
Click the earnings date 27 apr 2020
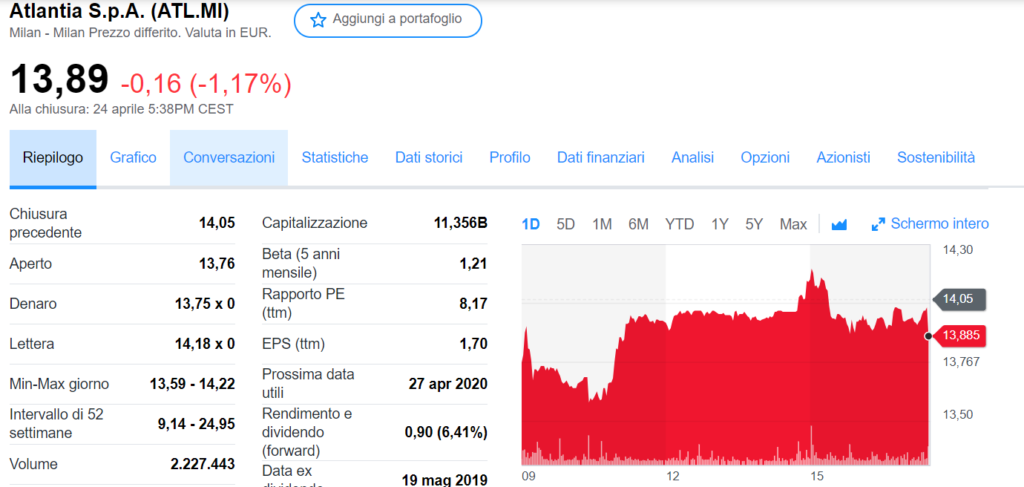pyautogui.click(x=448, y=385)
